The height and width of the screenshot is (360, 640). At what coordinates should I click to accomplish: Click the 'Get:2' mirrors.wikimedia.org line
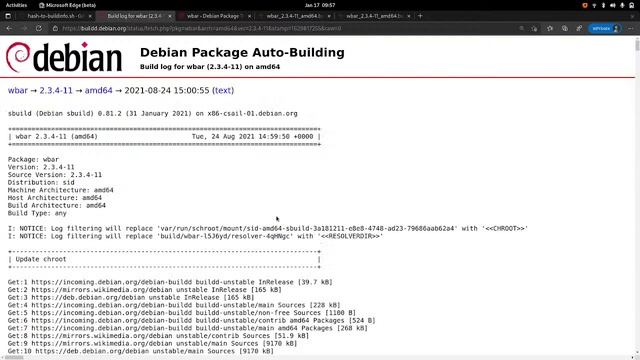(x=144, y=290)
